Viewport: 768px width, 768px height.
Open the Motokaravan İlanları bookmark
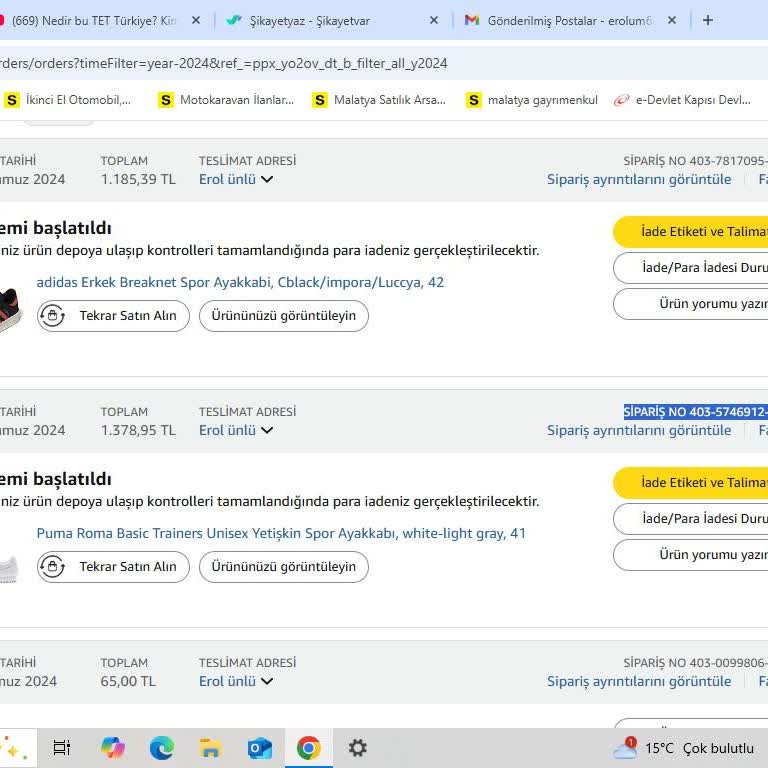[x=226, y=100]
